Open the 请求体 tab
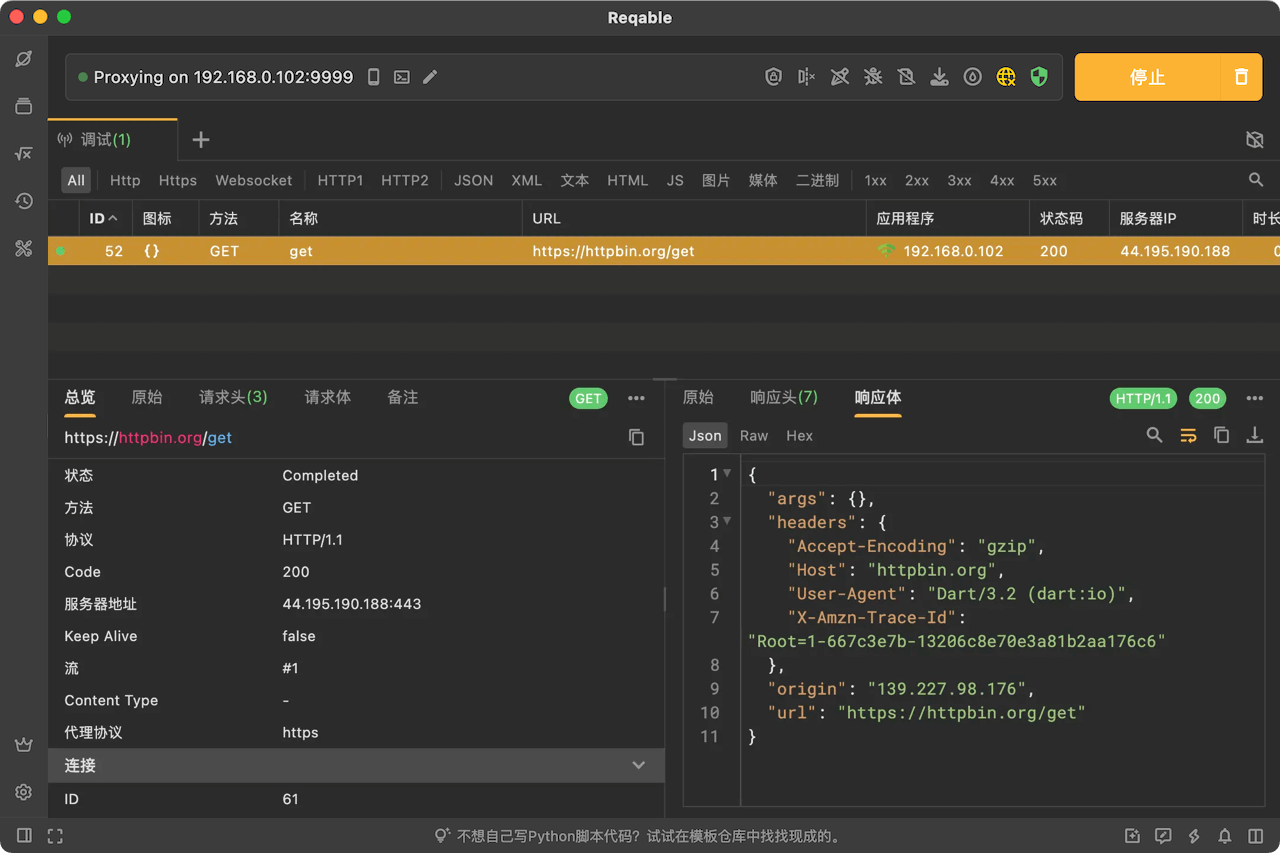The width and height of the screenshot is (1280, 853). [328, 398]
